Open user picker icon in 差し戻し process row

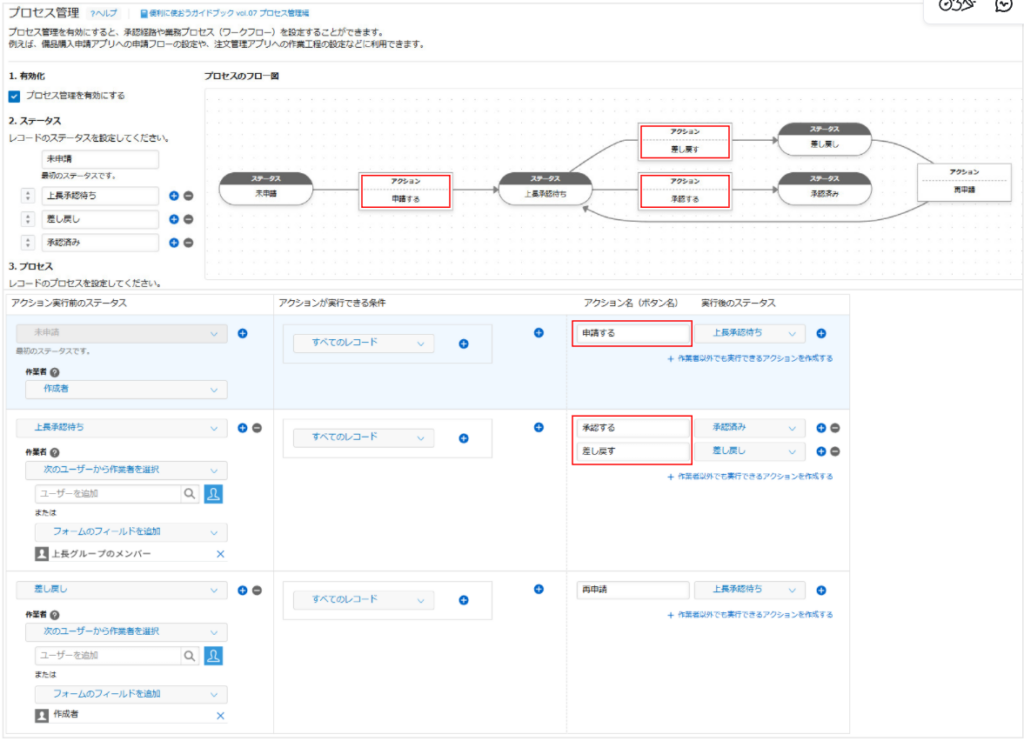coord(213,655)
